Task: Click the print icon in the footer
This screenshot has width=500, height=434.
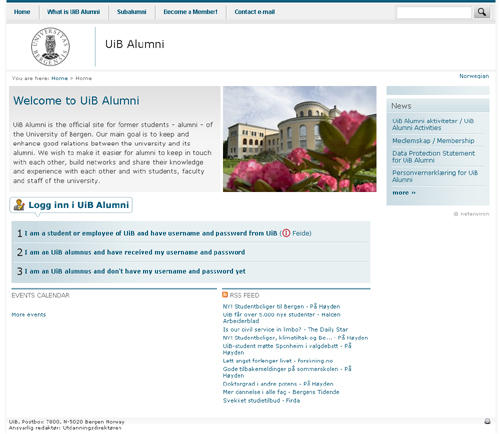Action: pos(487,421)
